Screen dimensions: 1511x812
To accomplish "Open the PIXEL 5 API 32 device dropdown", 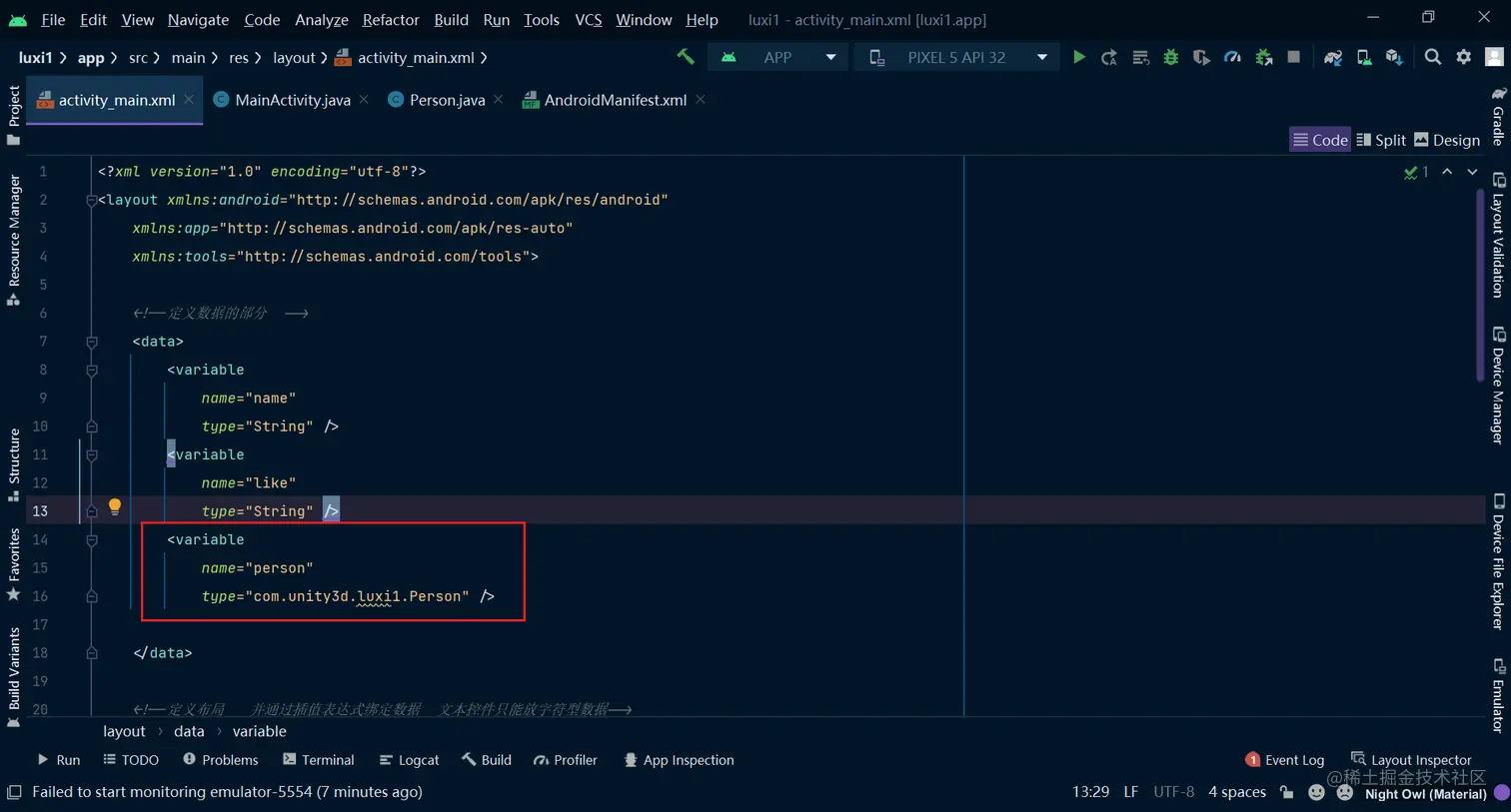I will click(957, 57).
